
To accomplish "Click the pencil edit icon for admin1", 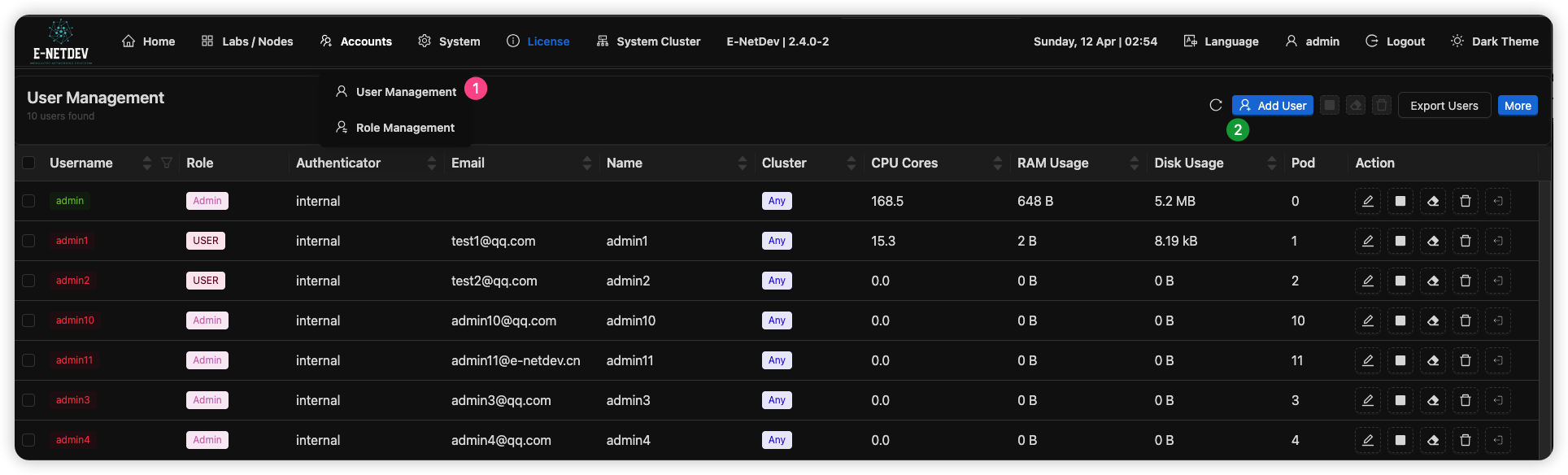I will click(1368, 241).
